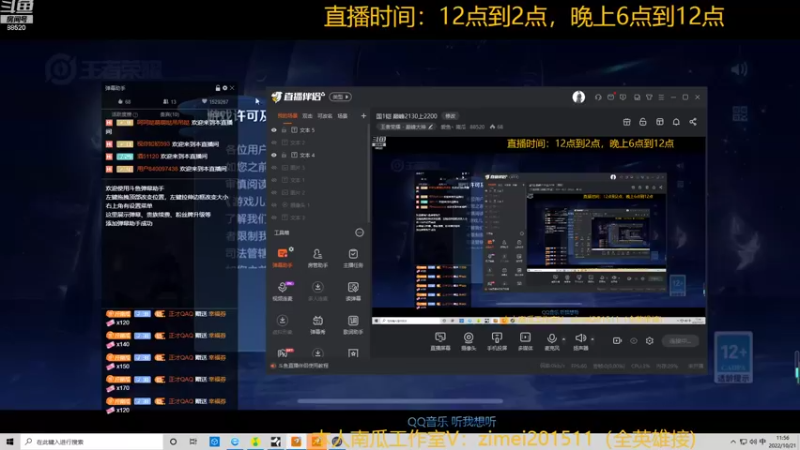Click the record video icon

pos(617,340)
